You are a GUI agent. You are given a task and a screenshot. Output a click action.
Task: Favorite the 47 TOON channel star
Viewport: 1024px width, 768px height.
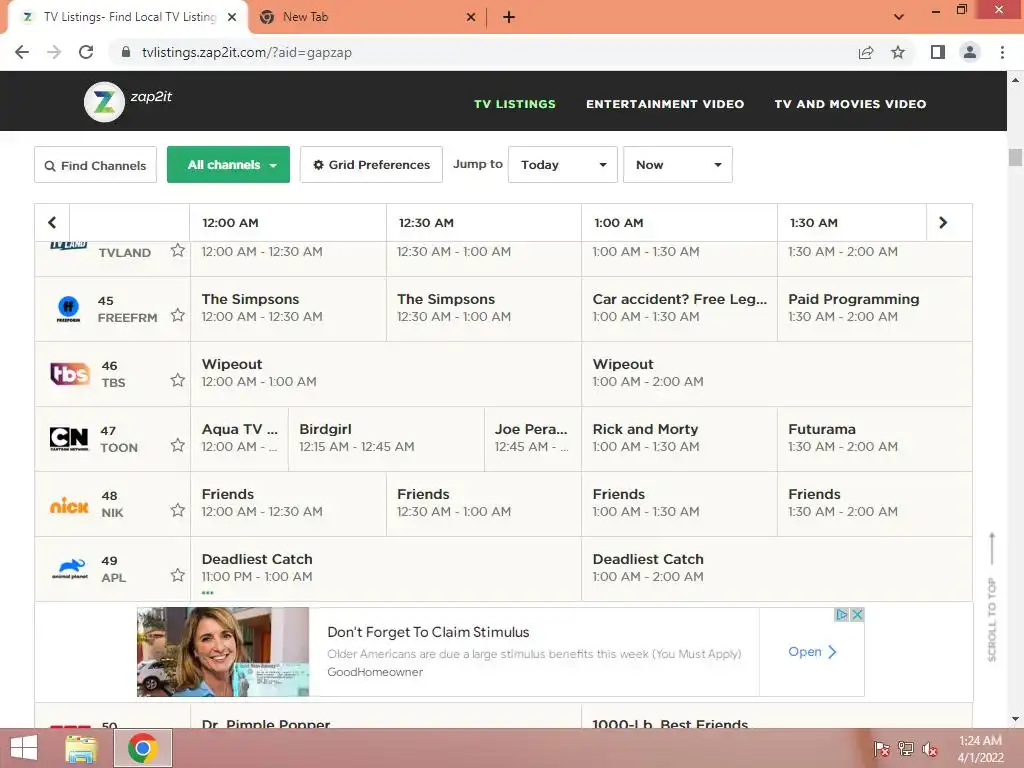[x=178, y=445]
